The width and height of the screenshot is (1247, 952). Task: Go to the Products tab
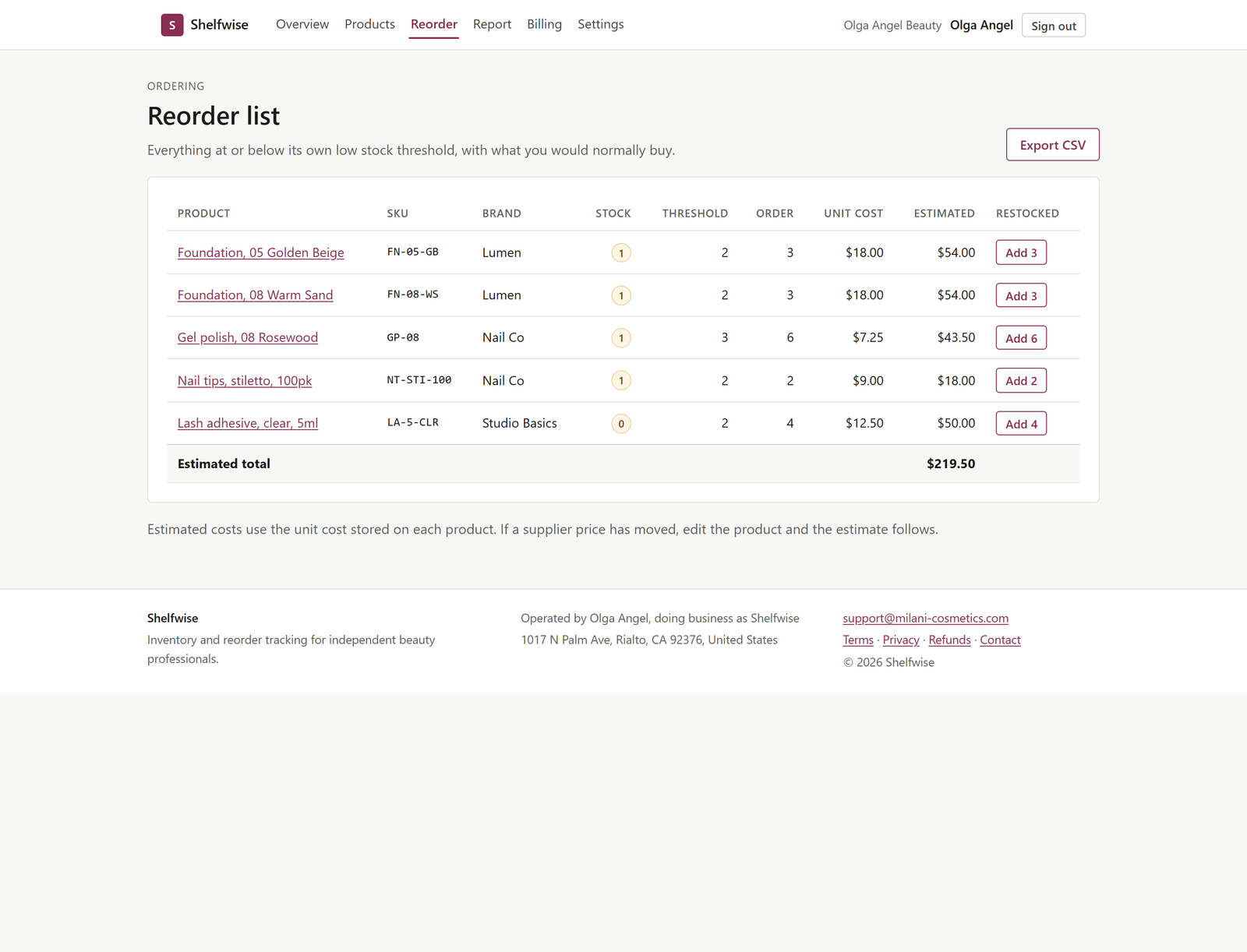click(369, 24)
